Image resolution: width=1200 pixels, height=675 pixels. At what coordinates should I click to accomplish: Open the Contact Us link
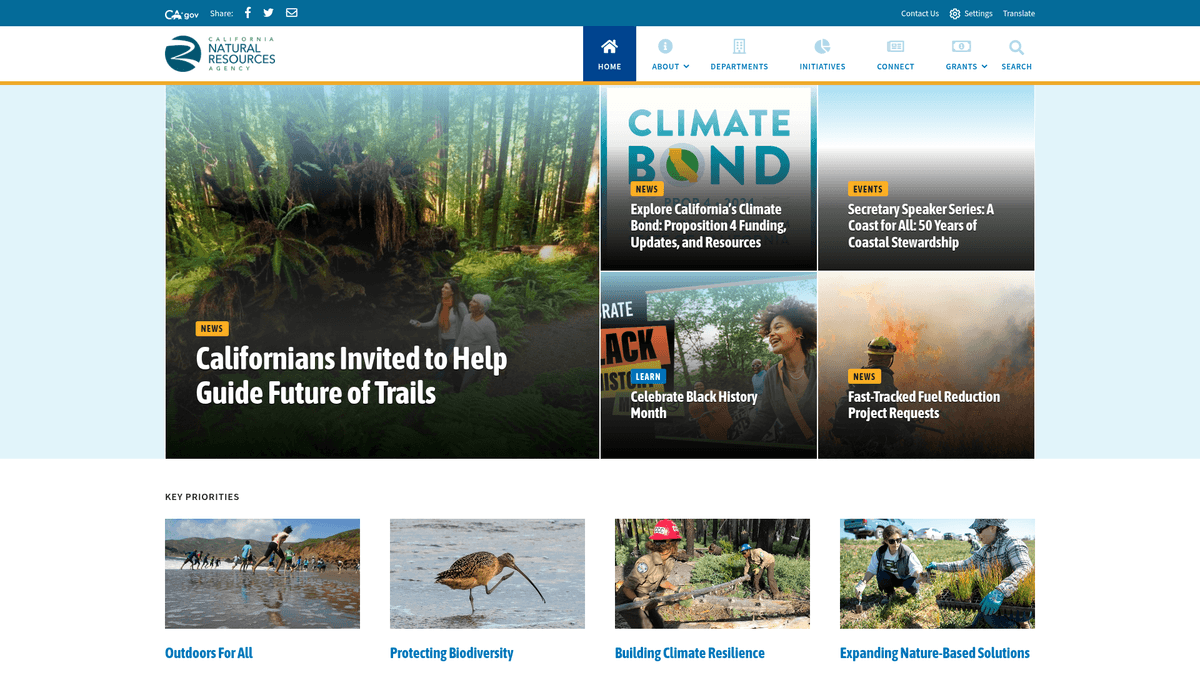(919, 13)
